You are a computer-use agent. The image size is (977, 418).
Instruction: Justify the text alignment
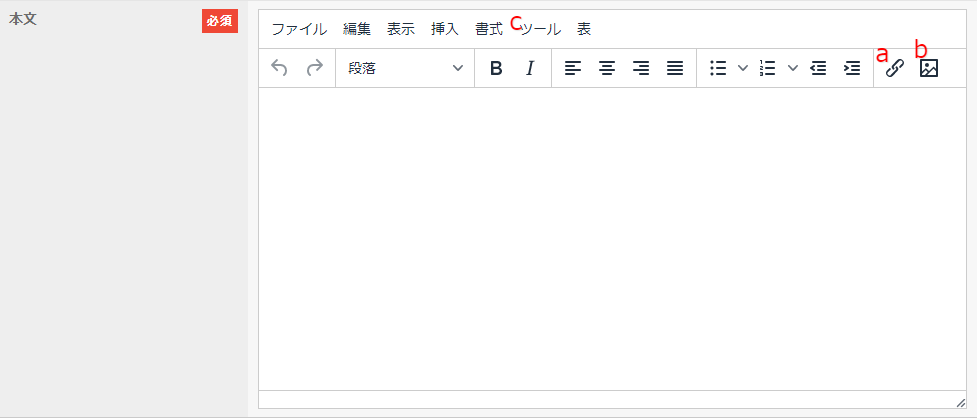tap(675, 68)
